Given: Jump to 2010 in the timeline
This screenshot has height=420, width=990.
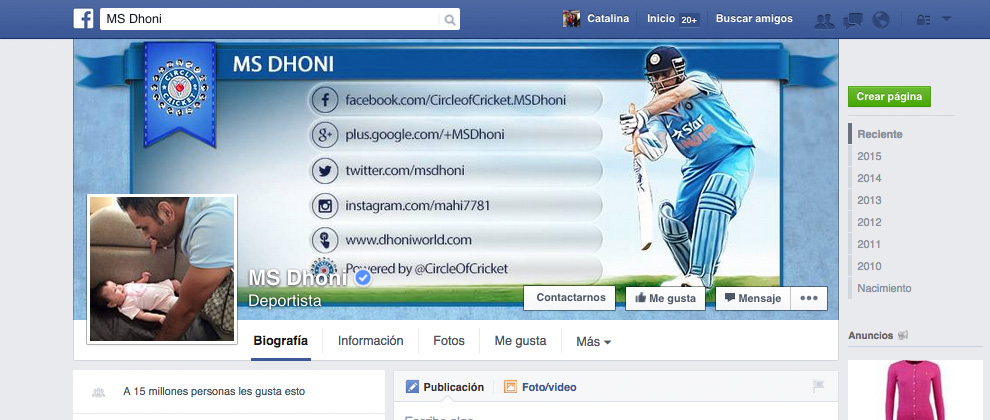Looking at the screenshot, I should pos(869,266).
